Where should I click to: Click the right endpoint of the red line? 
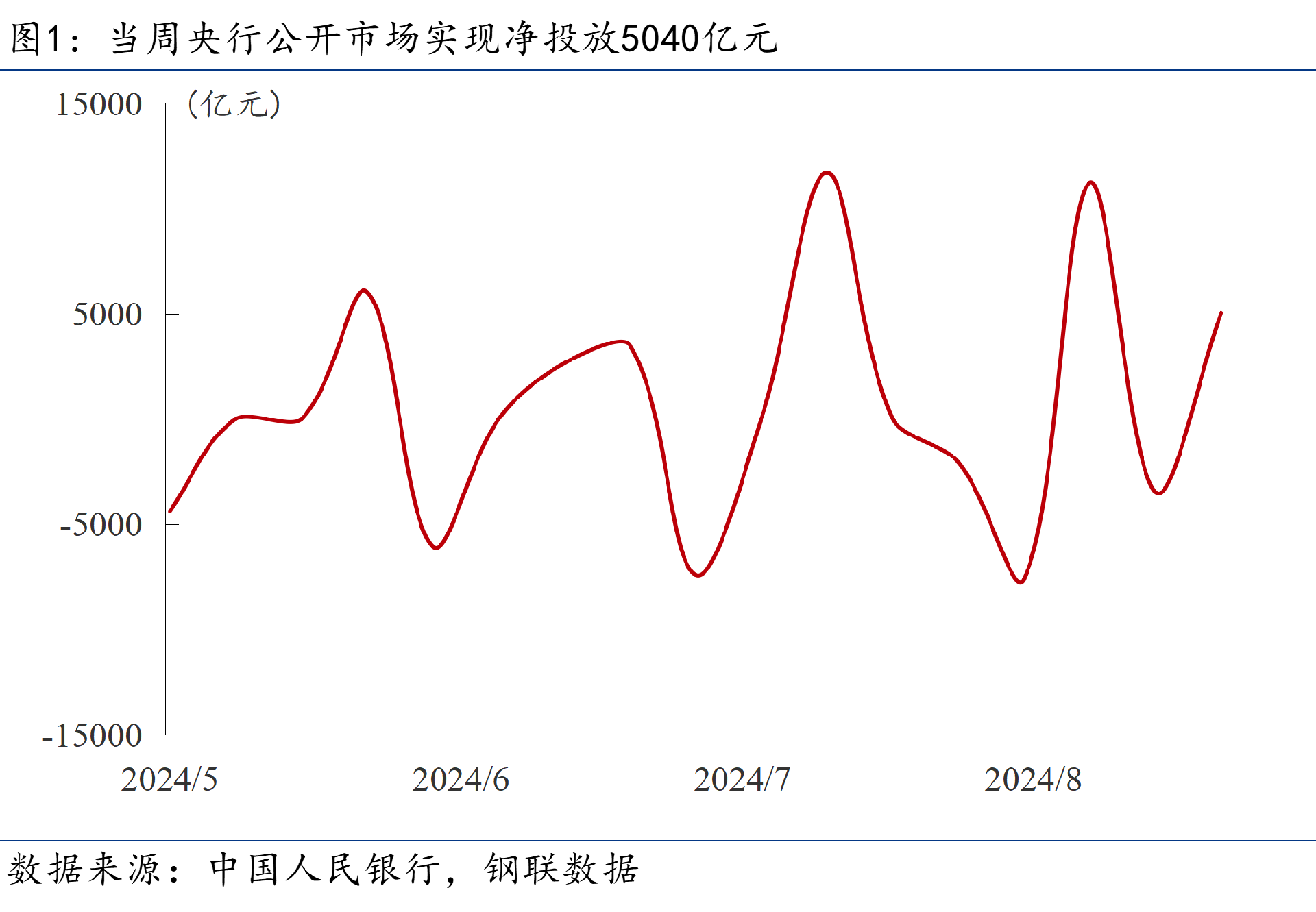click(1221, 313)
